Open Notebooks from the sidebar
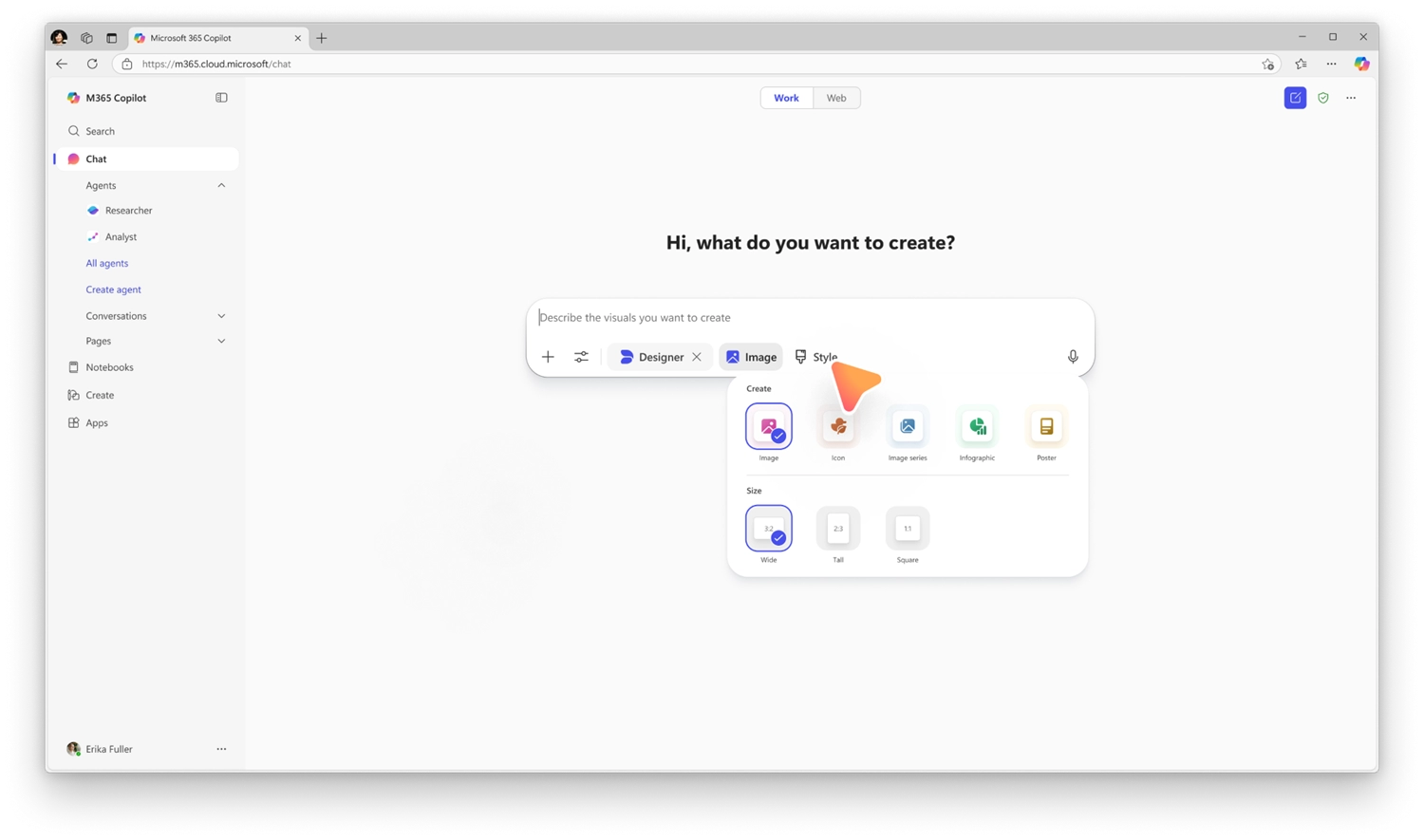Viewport: 1424px width, 840px height. click(x=109, y=366)
